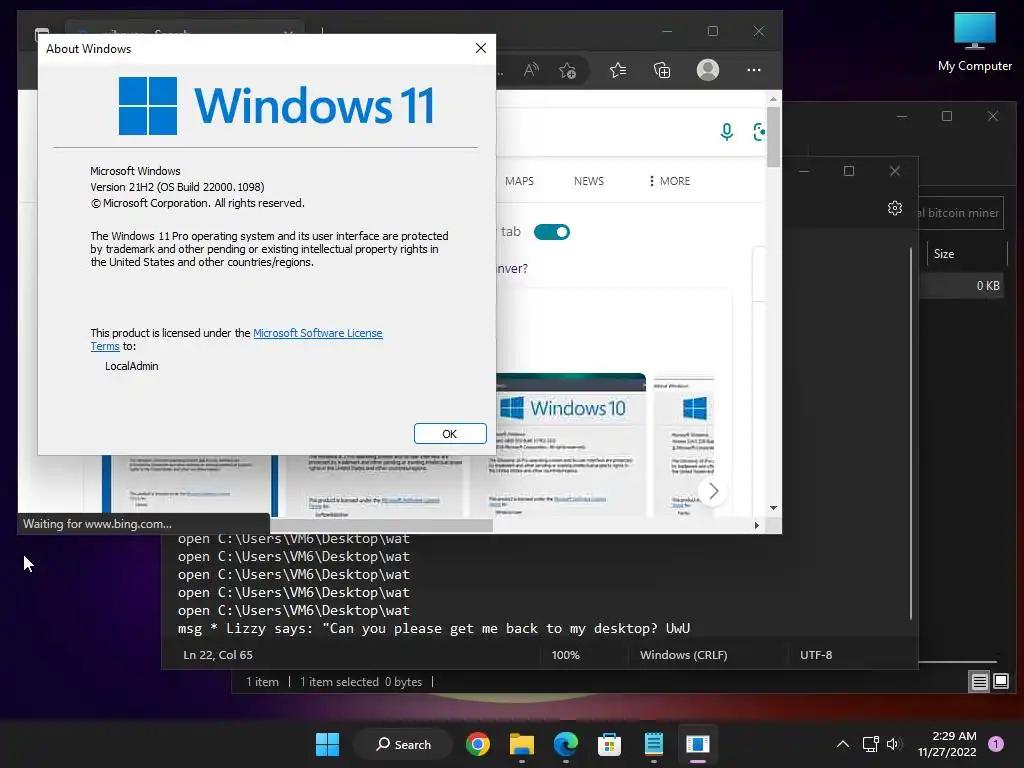Open the MAPS tab in Bing

(x=519, y=181)
